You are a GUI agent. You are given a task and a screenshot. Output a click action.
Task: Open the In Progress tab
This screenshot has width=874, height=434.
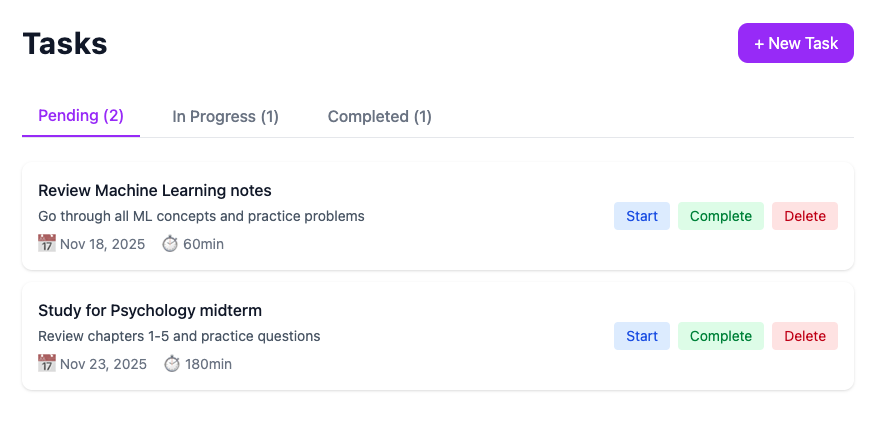tap(225, 117)
